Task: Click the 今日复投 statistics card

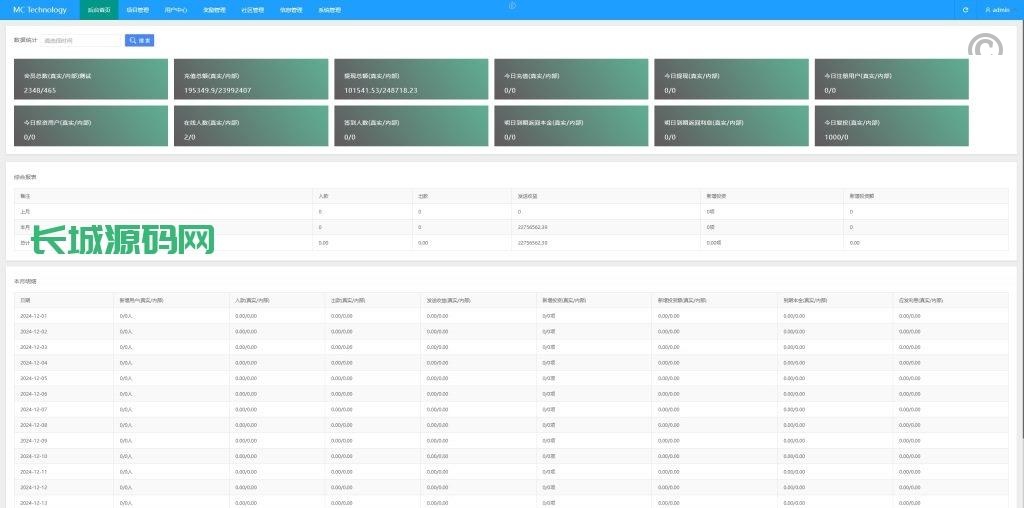Action: [x=891, y=126]
